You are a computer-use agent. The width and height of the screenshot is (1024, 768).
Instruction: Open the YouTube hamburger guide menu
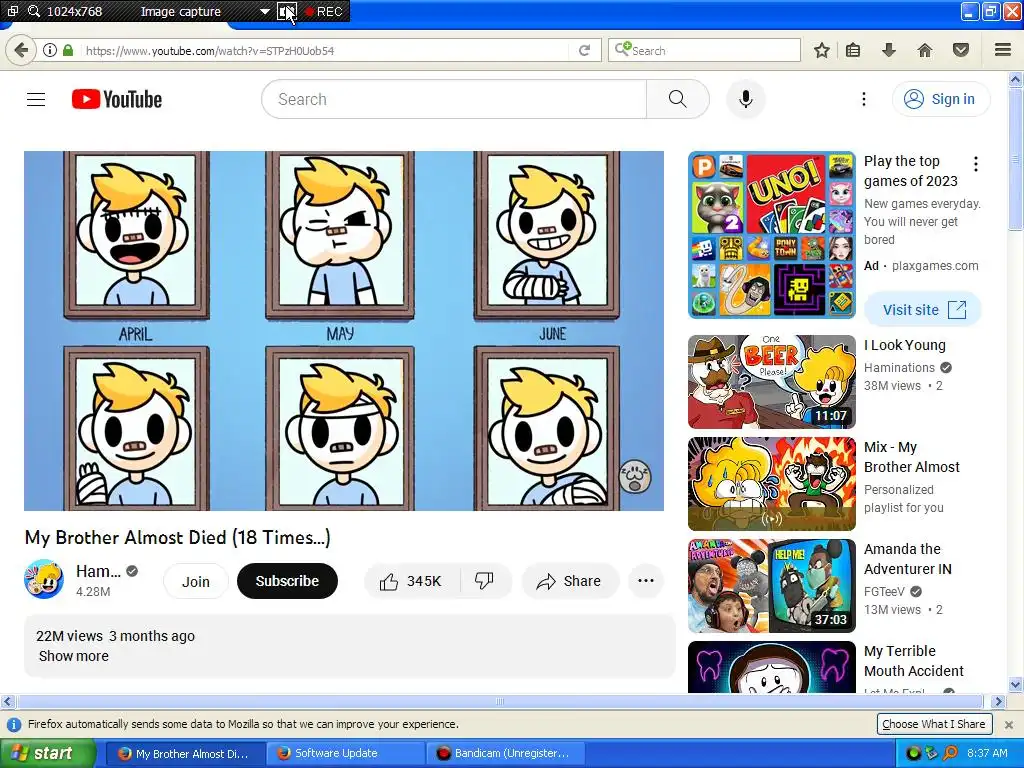click(36, 99)
